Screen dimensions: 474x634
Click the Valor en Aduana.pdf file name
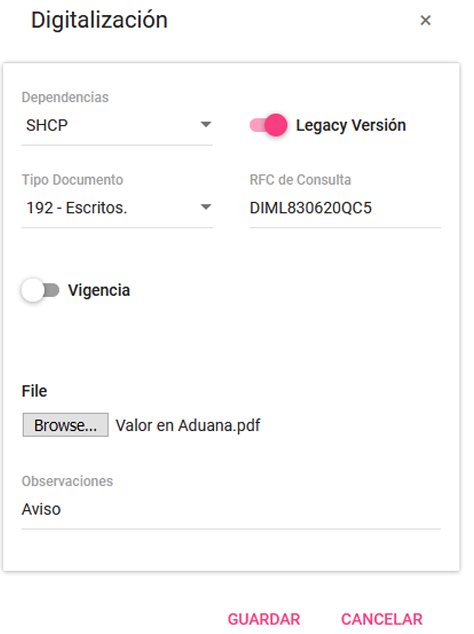(x=188, y=425)
